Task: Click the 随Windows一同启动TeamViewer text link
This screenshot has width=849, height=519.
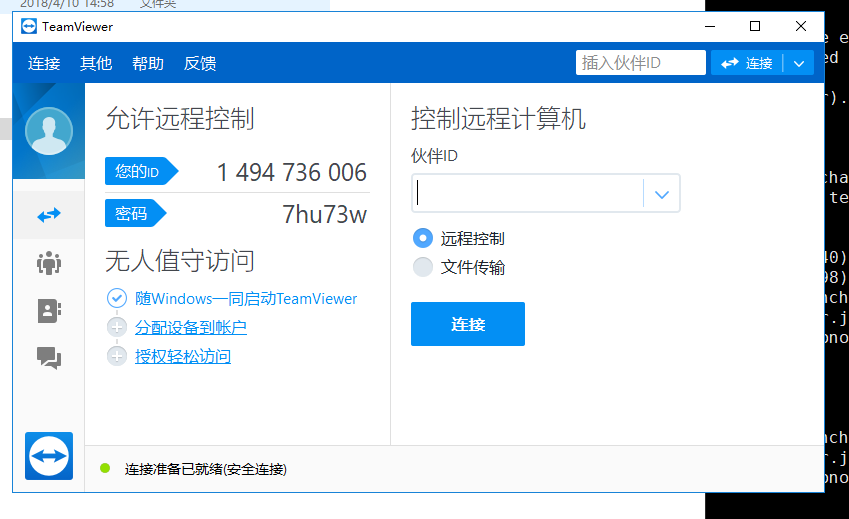Action: [x=246, y=299]
